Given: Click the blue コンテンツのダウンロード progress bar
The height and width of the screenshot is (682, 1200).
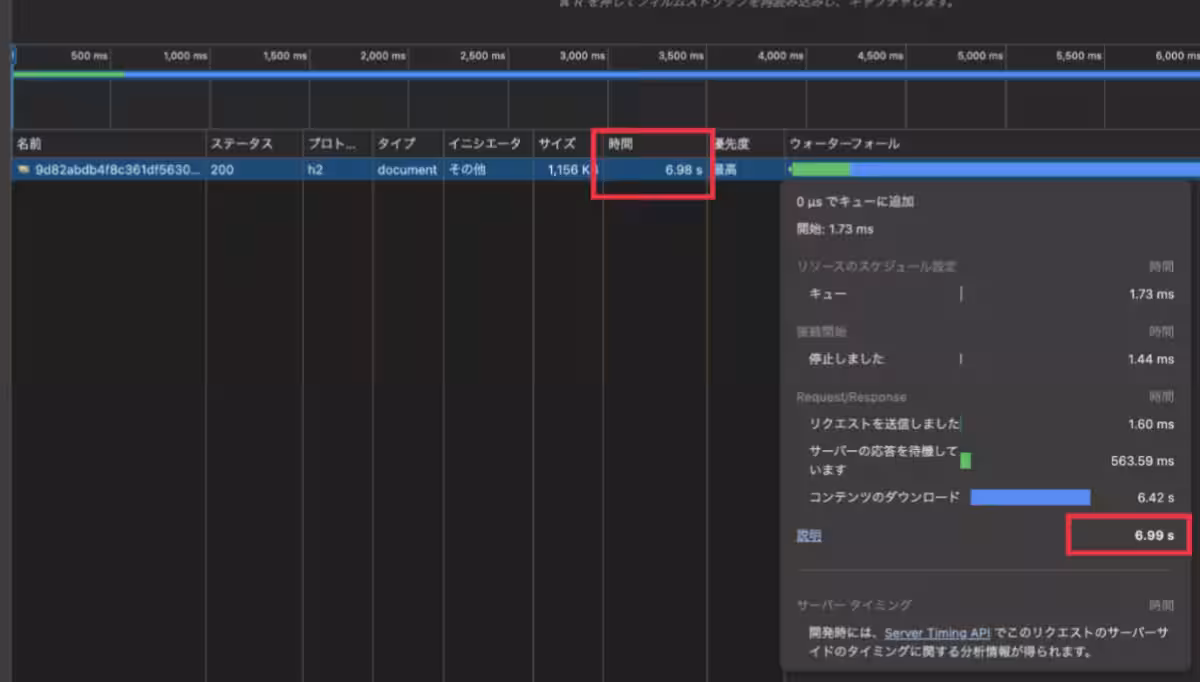Looking at the screenshot, I should tap(1028, 496).
